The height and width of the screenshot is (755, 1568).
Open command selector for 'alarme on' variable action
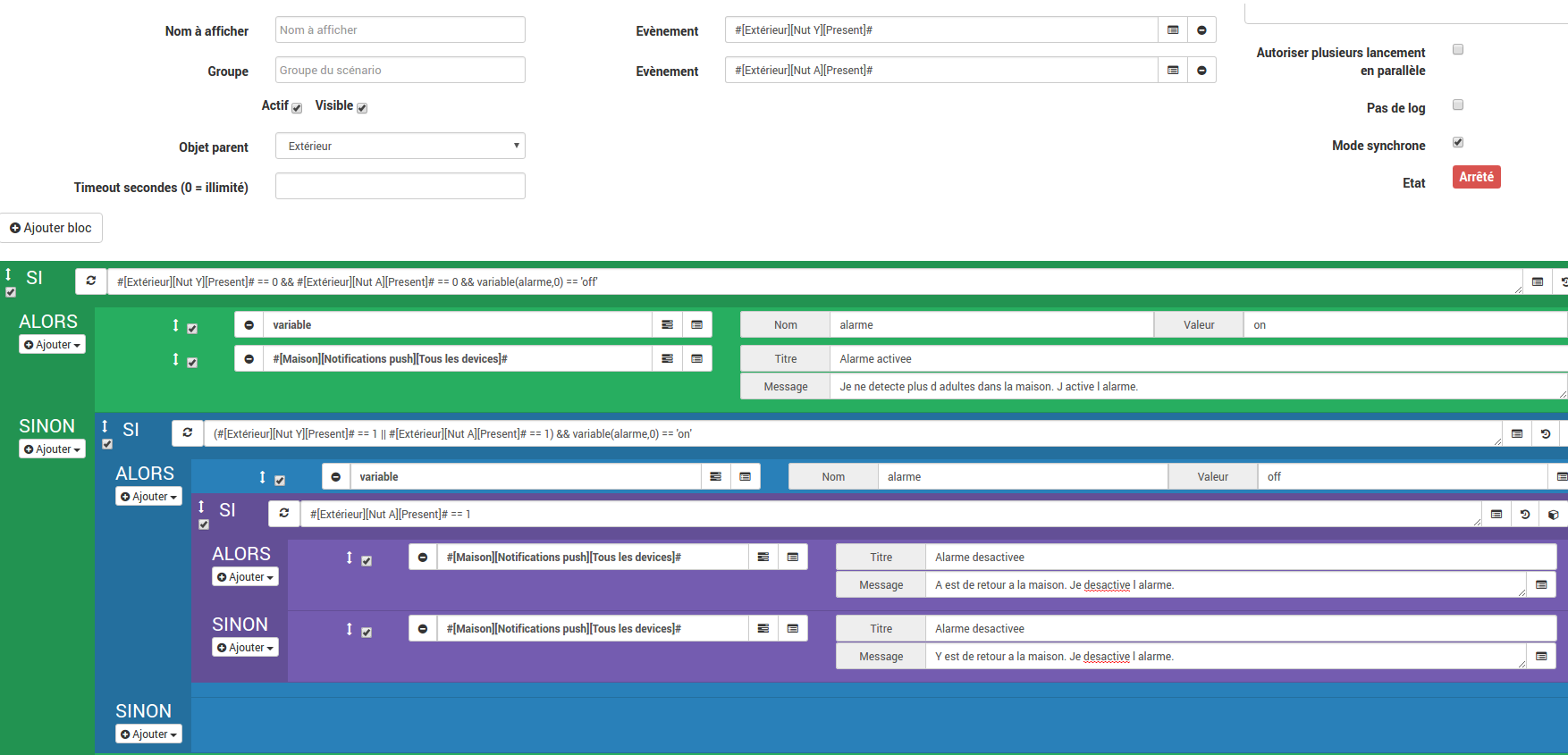[697, 325]
